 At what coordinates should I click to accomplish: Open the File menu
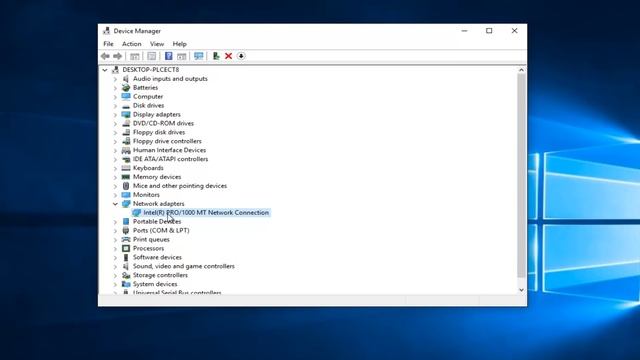[x=108, y=44]
